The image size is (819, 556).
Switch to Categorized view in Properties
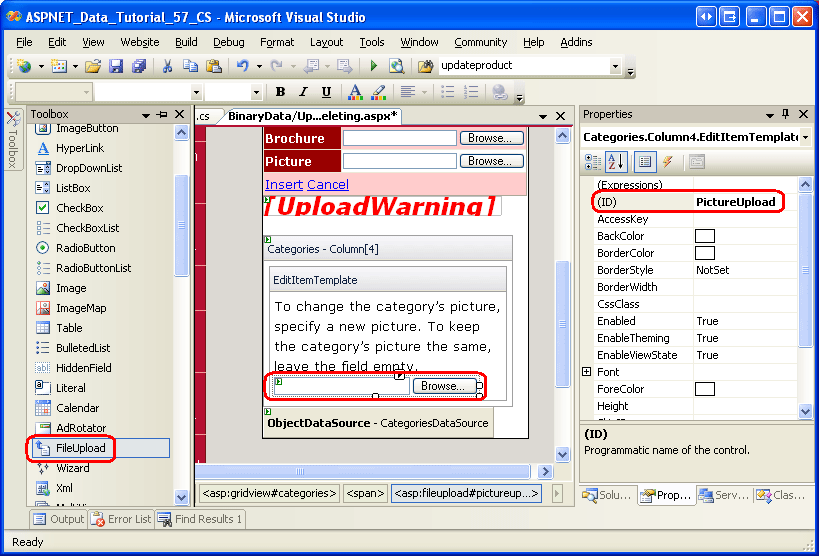[594, 162]
